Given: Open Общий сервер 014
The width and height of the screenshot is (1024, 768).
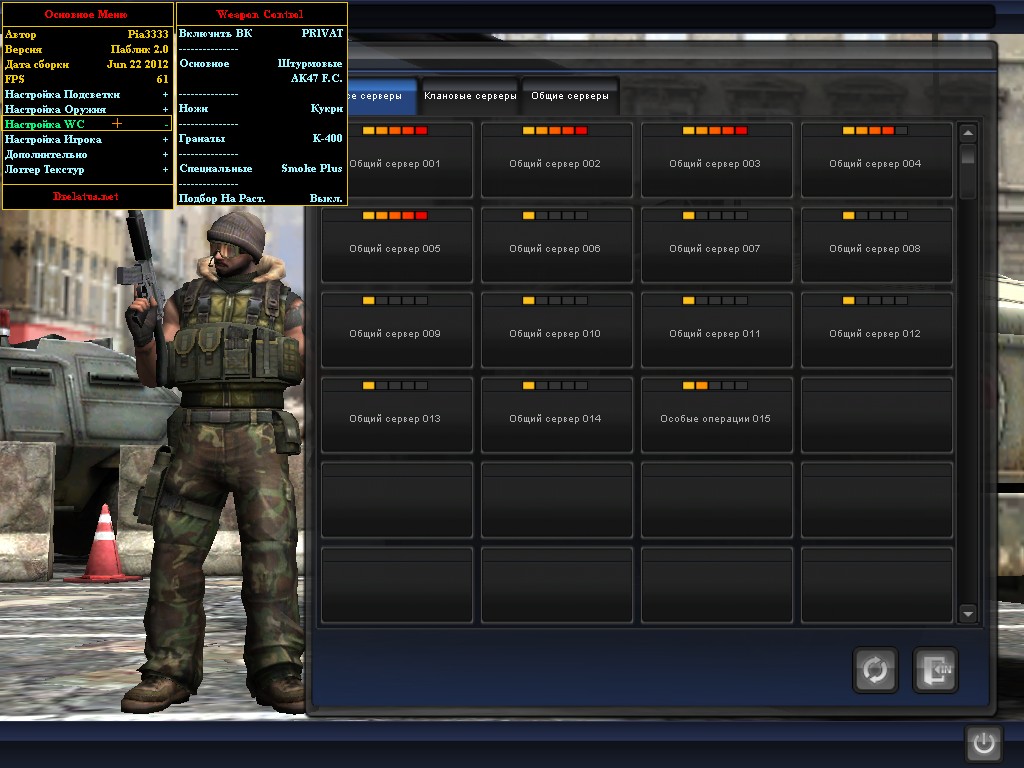Looking at the screenshot, I should [556, 415].
